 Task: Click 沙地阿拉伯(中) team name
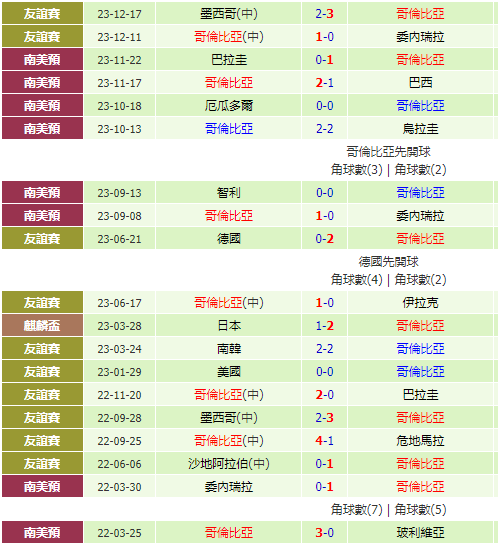coord(229,464)
